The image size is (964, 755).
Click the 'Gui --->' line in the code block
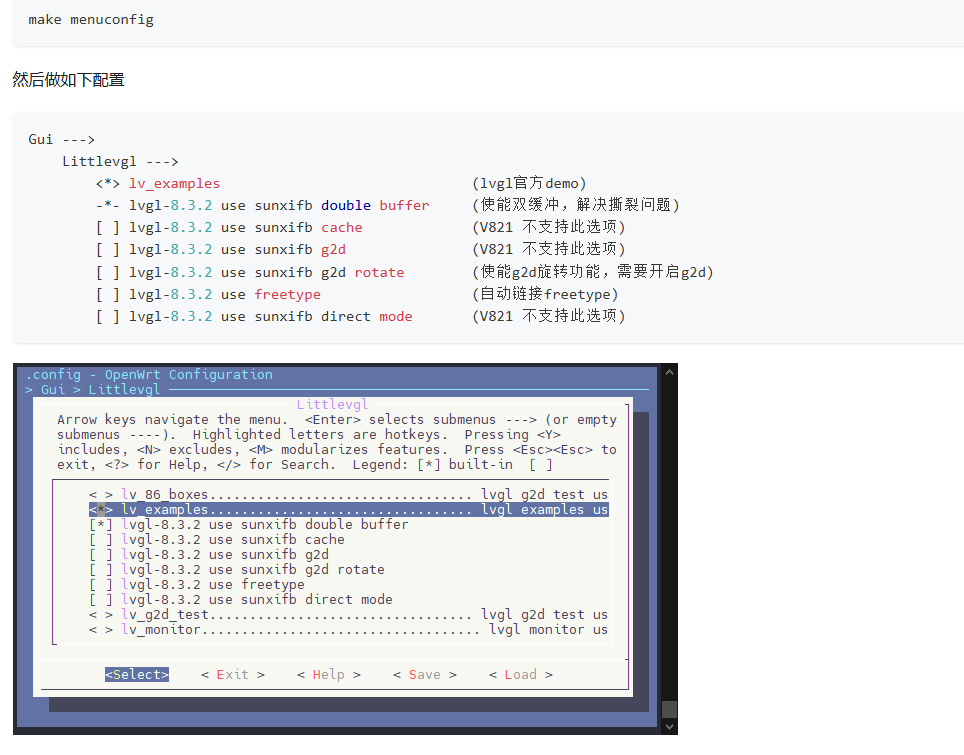coord(61,140)
